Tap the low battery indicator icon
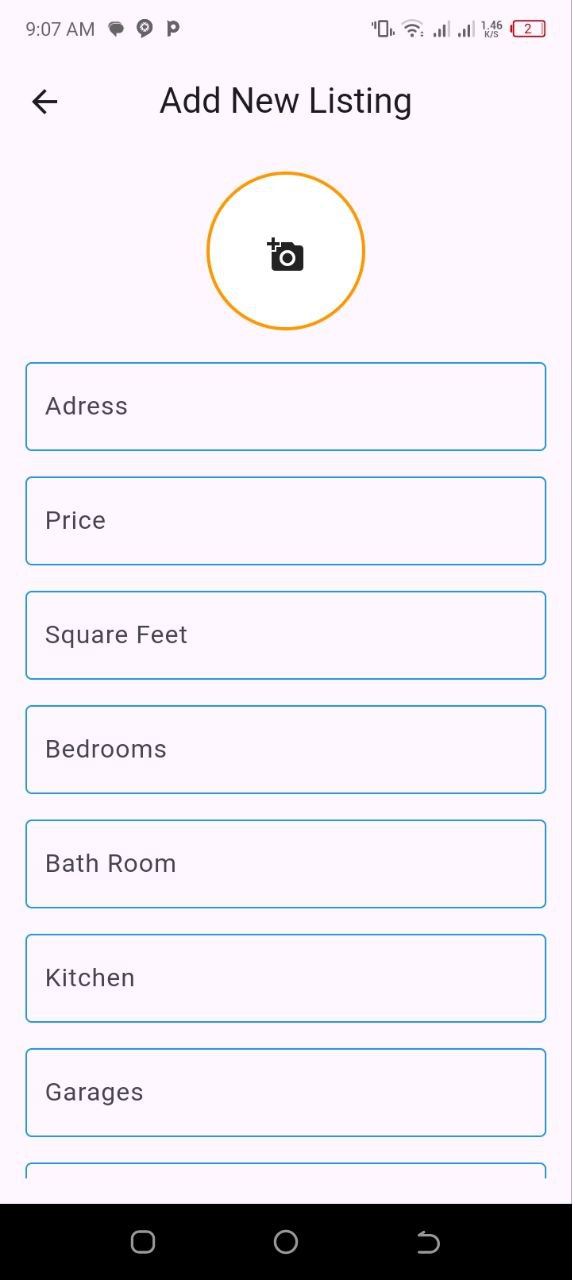Screen dimensions: 572x1280 pos(528,29)
